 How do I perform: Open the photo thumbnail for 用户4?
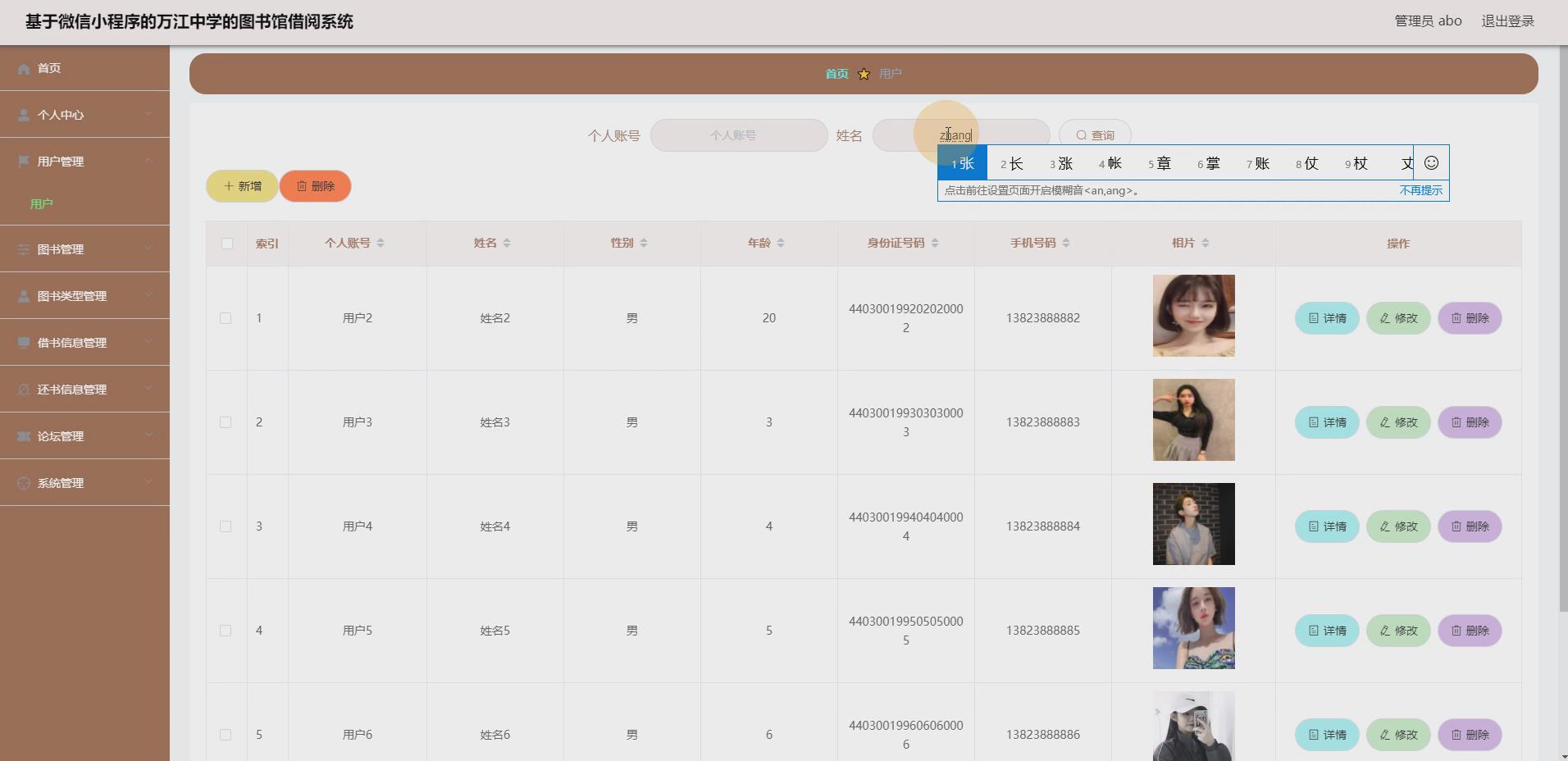tap(1193, 524)
